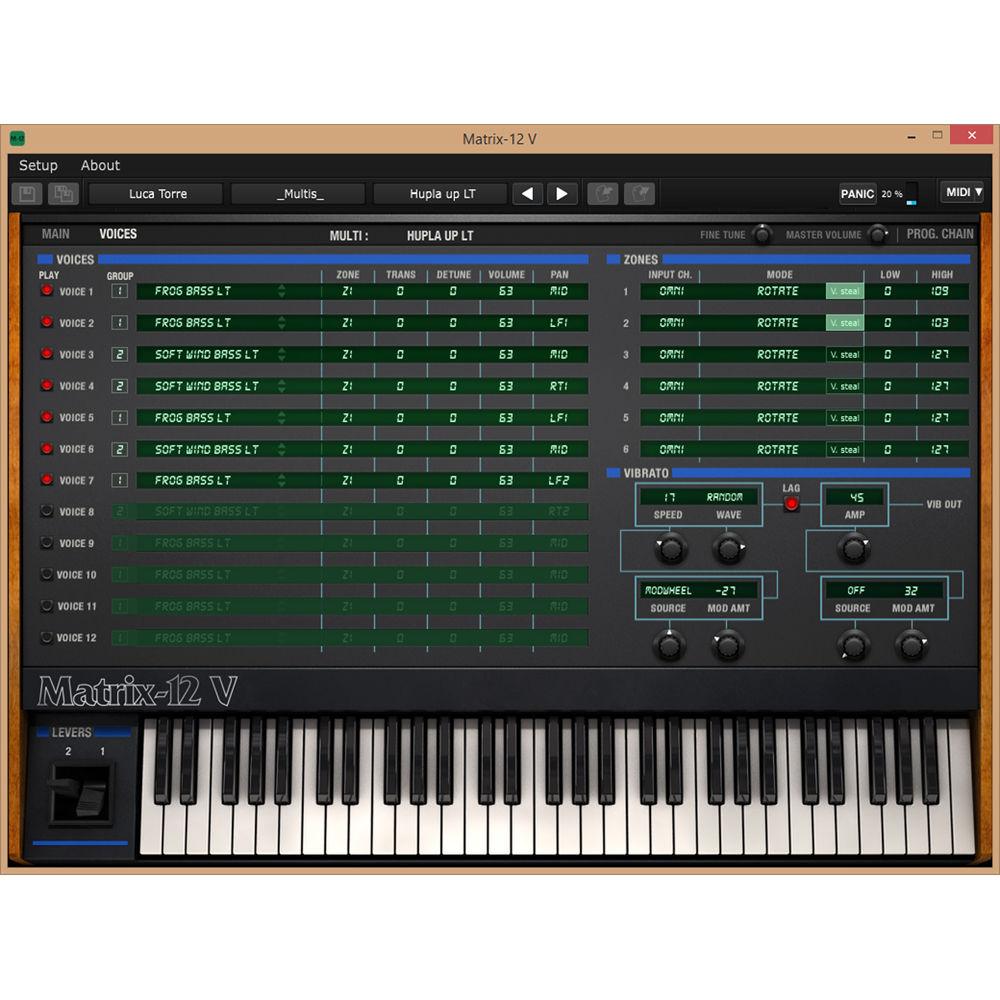This screenshot has width=1000, height=1000.
Task: Click the import bank icon
Action: (x=603, y=193)
